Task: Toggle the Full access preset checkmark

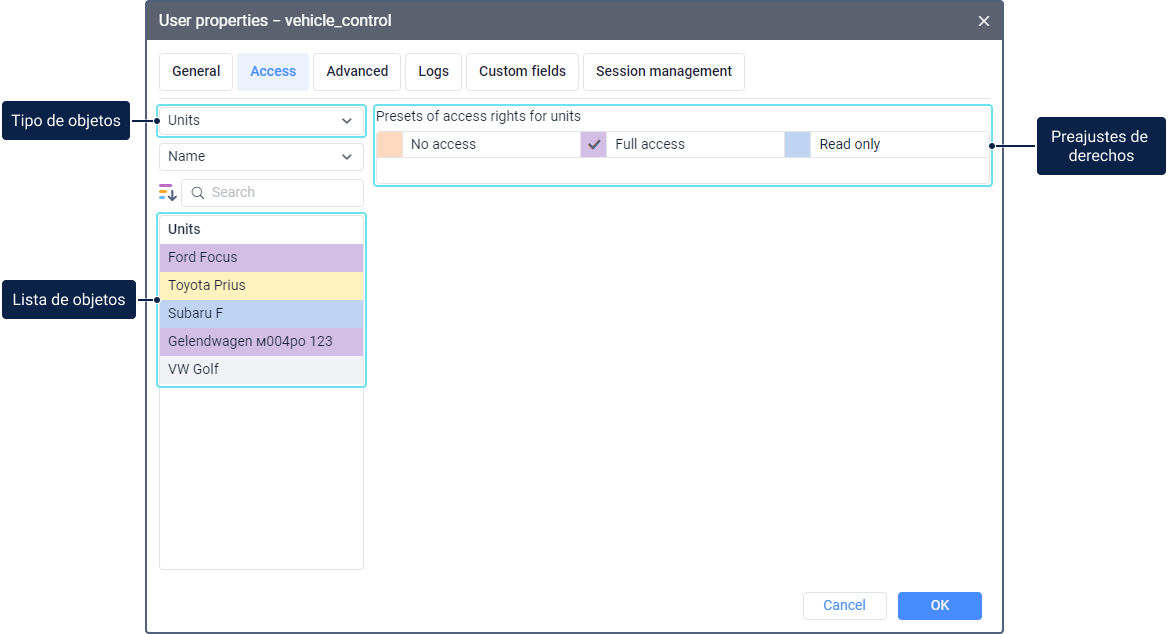Action: pos(594,144)
